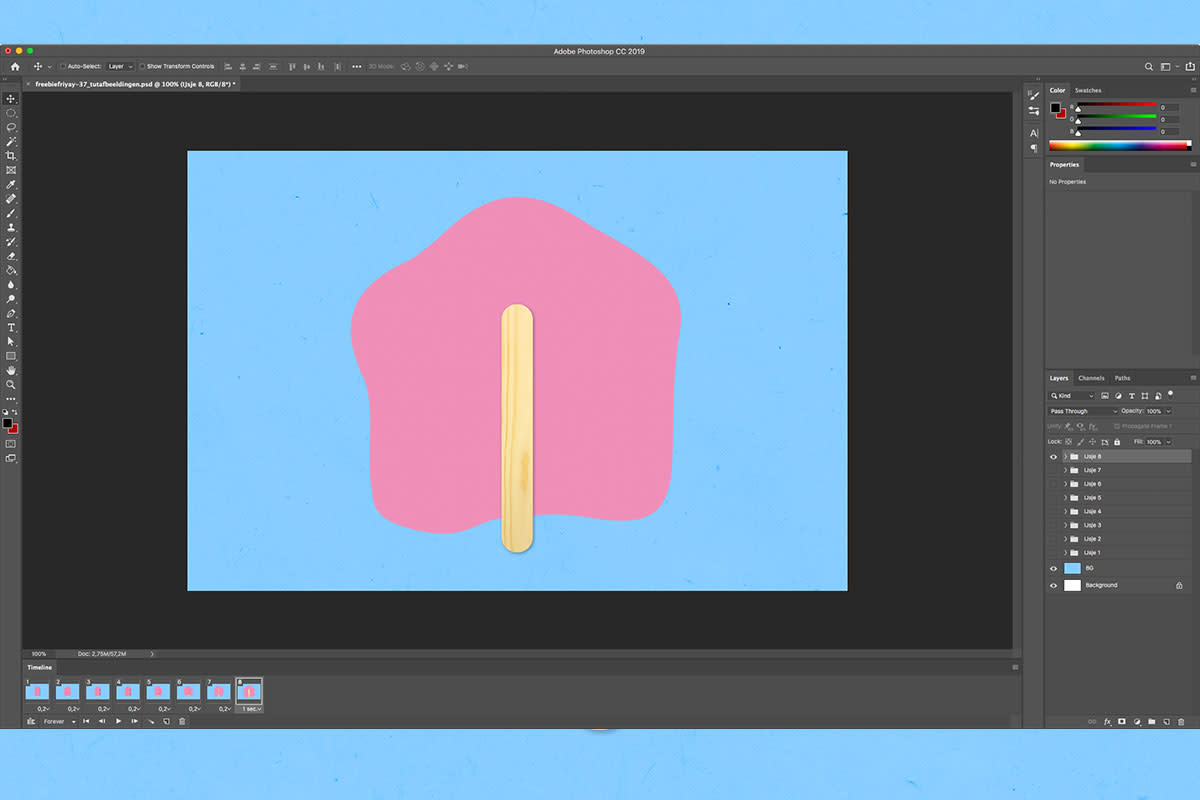Click the foreground color swatch in toolbar
Image resolution: width=1200 pixels, height=800 pixels.
pos(8,424)
